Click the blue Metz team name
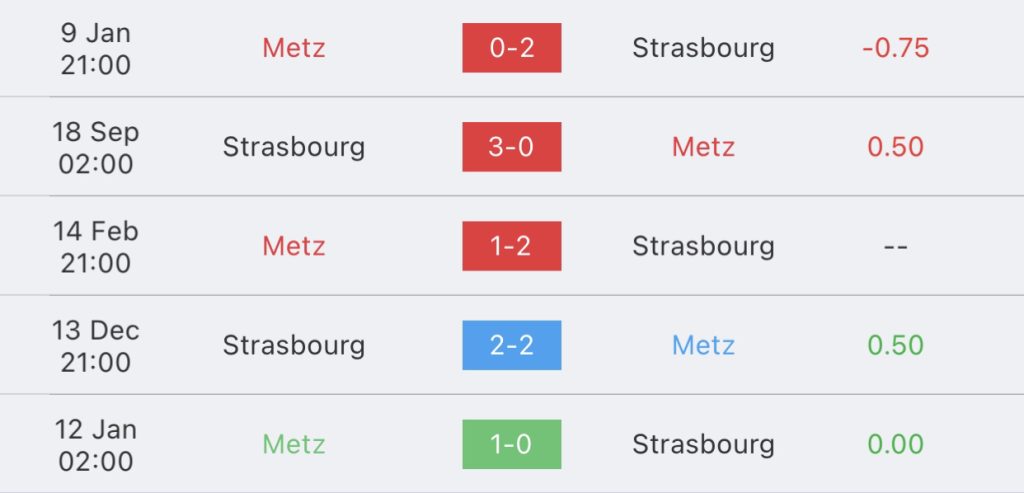The image size is (1024, 493). click(703, 345)
